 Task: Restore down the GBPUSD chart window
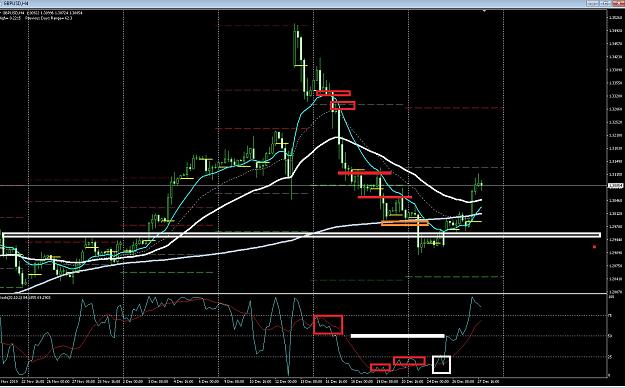[x=604, y=3]
